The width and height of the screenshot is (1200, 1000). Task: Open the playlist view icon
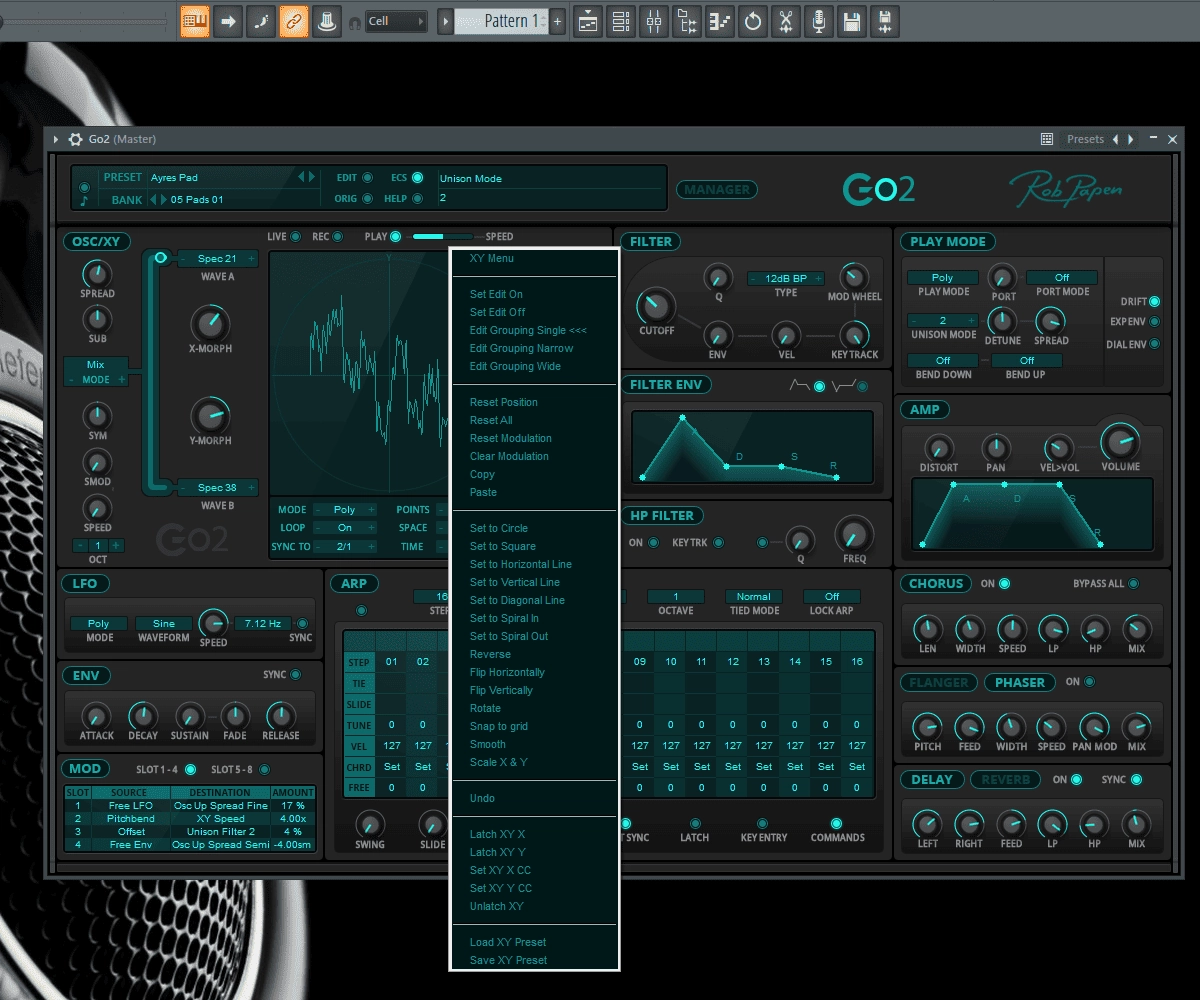pos(588,21)
